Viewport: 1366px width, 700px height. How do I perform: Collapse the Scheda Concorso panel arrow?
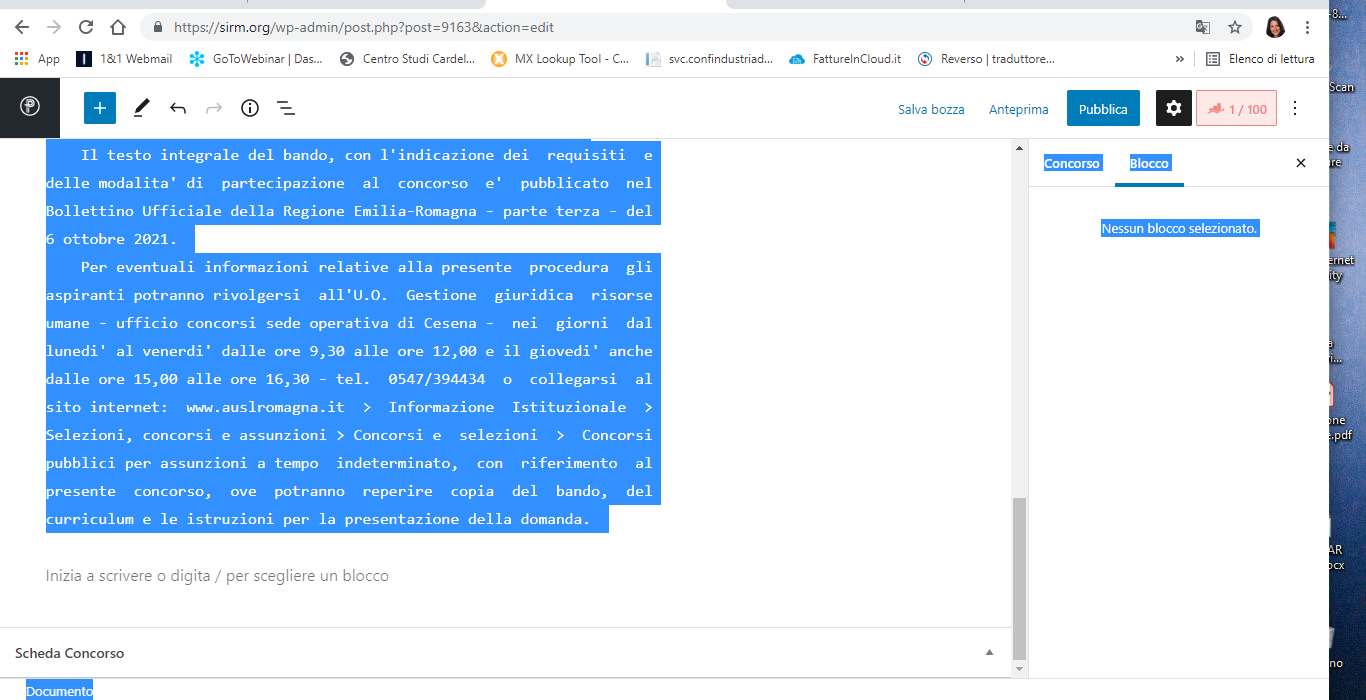click(x=989, y=653)
